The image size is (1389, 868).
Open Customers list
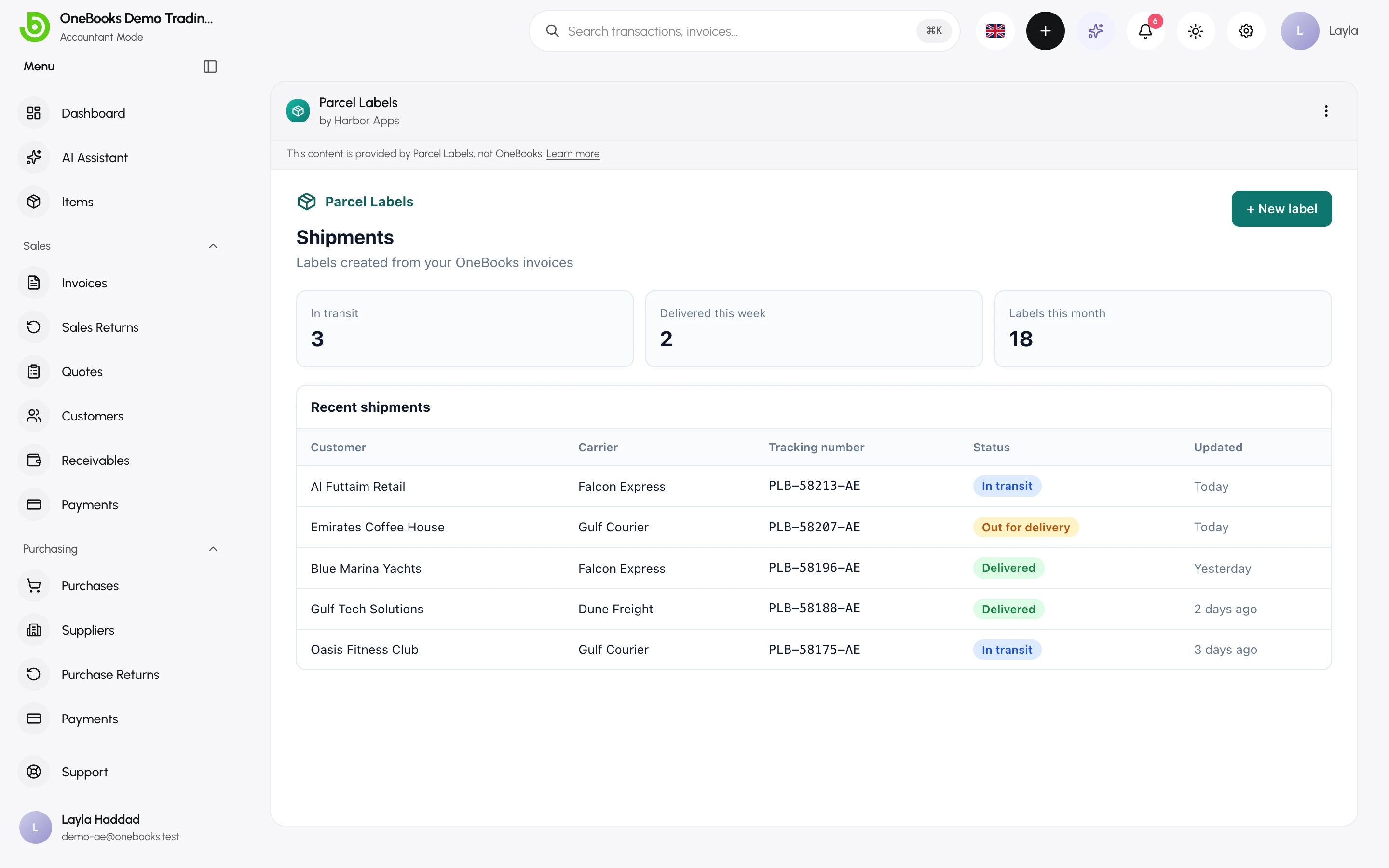pyautogui.click(x=92, y=416)
